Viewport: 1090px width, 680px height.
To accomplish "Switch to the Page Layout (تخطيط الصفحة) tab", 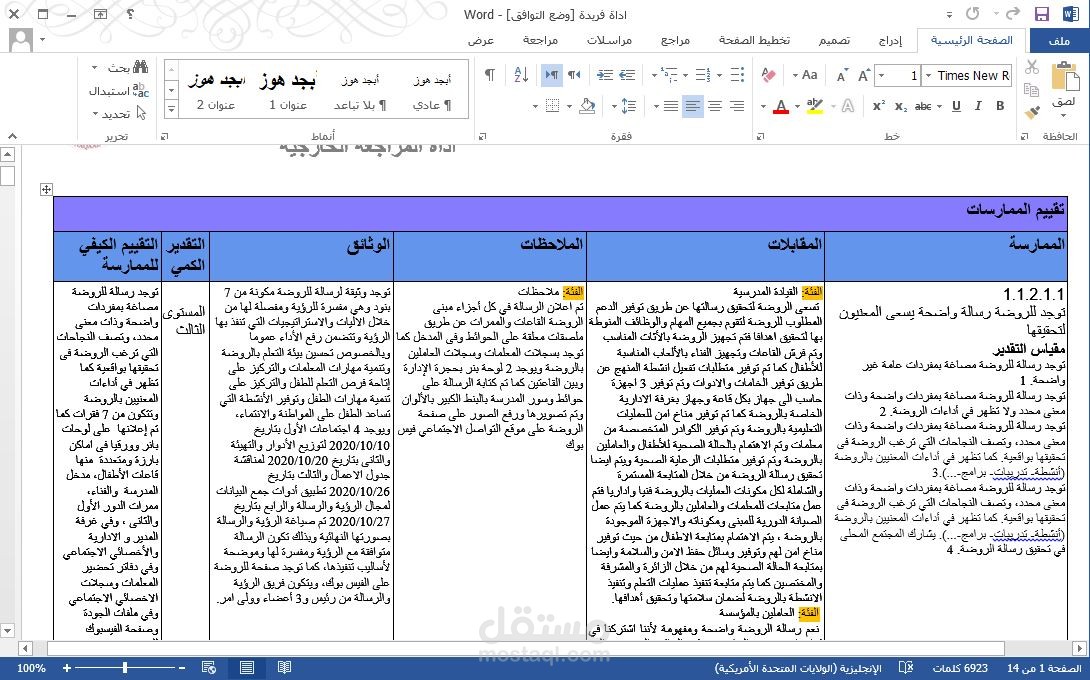I will (x=754, y=40).
